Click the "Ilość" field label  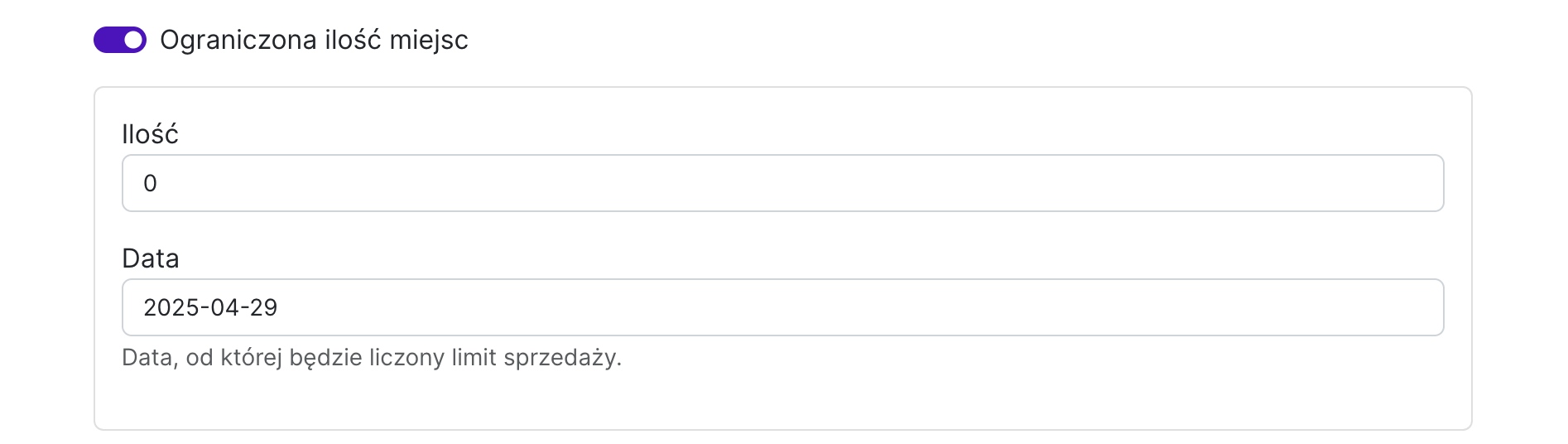[150, 134]
